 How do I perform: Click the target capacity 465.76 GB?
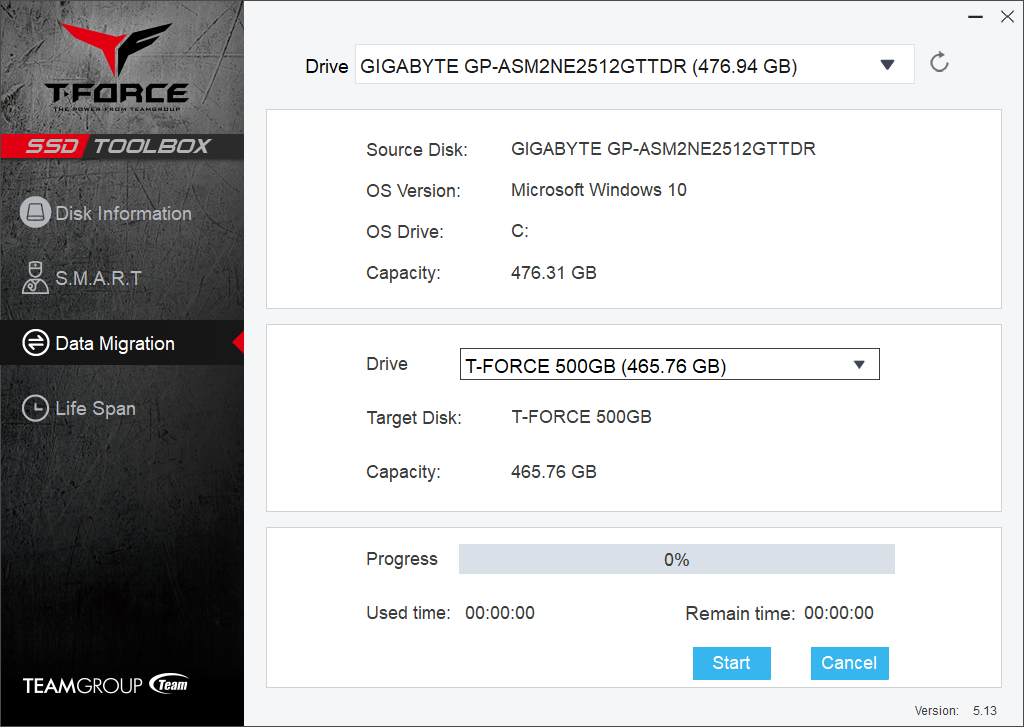[553, 472]
